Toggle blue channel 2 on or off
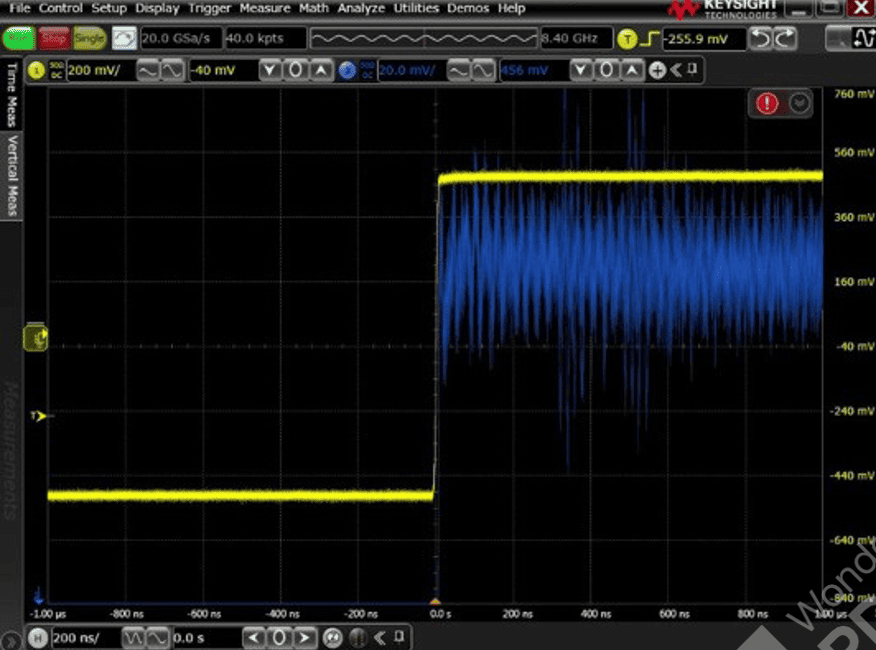 tap(347, 70)
